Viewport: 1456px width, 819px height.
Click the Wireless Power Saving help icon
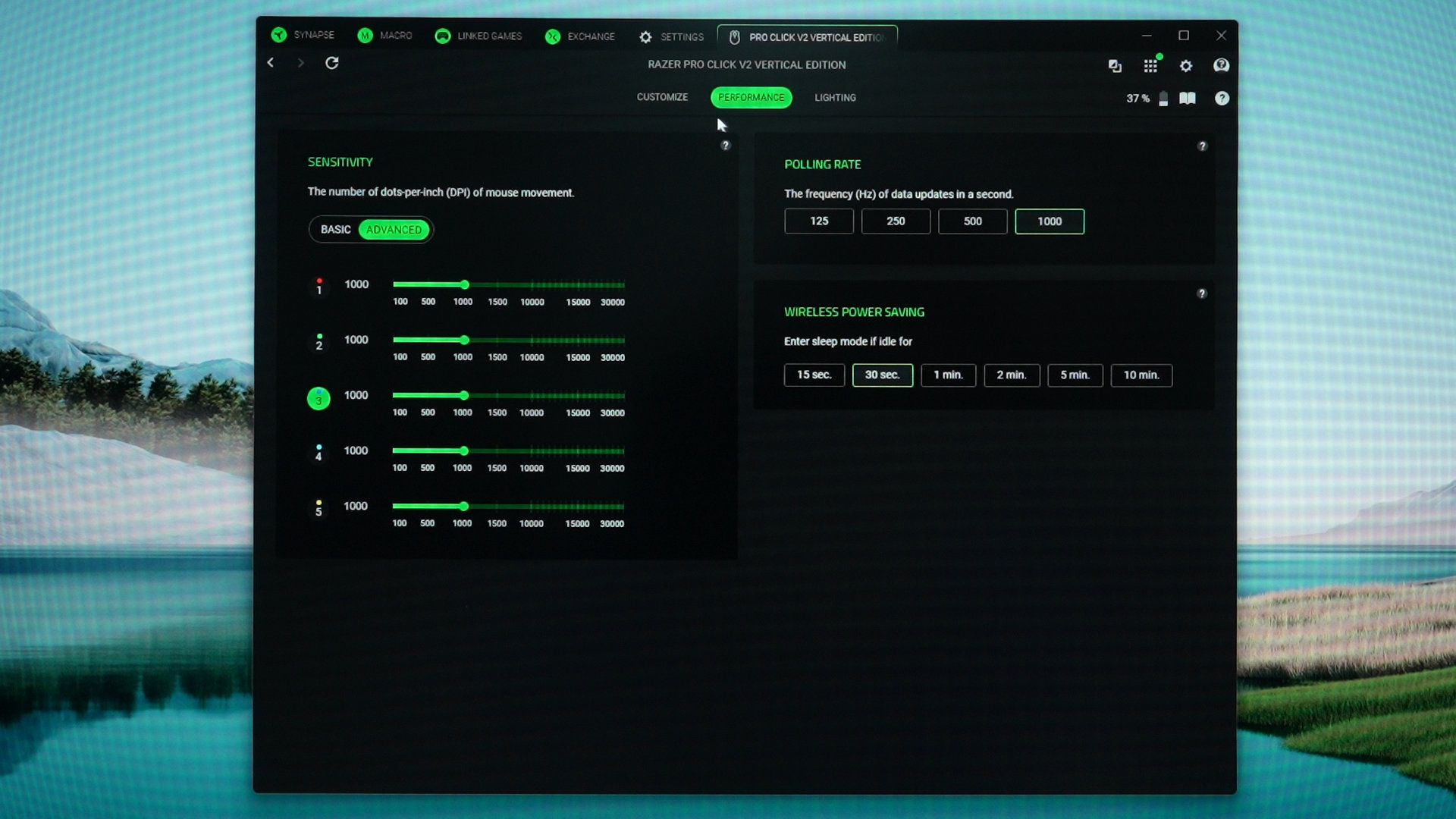coord(1202,293)
